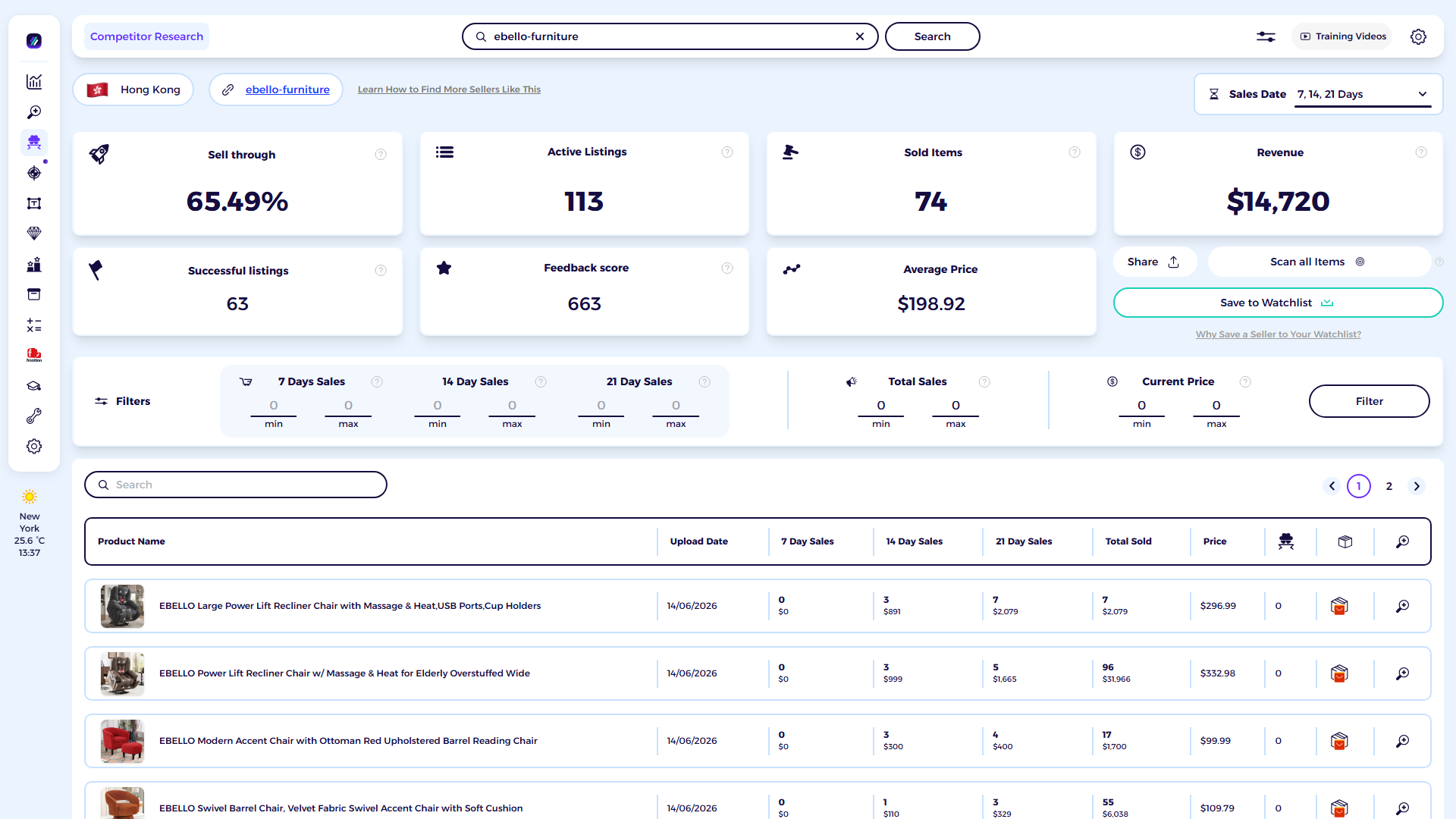This screenshot has height=819, width=1456.
Task: Open box icon for Modern Accent Chair row
Action: (x=1339, y=741)
